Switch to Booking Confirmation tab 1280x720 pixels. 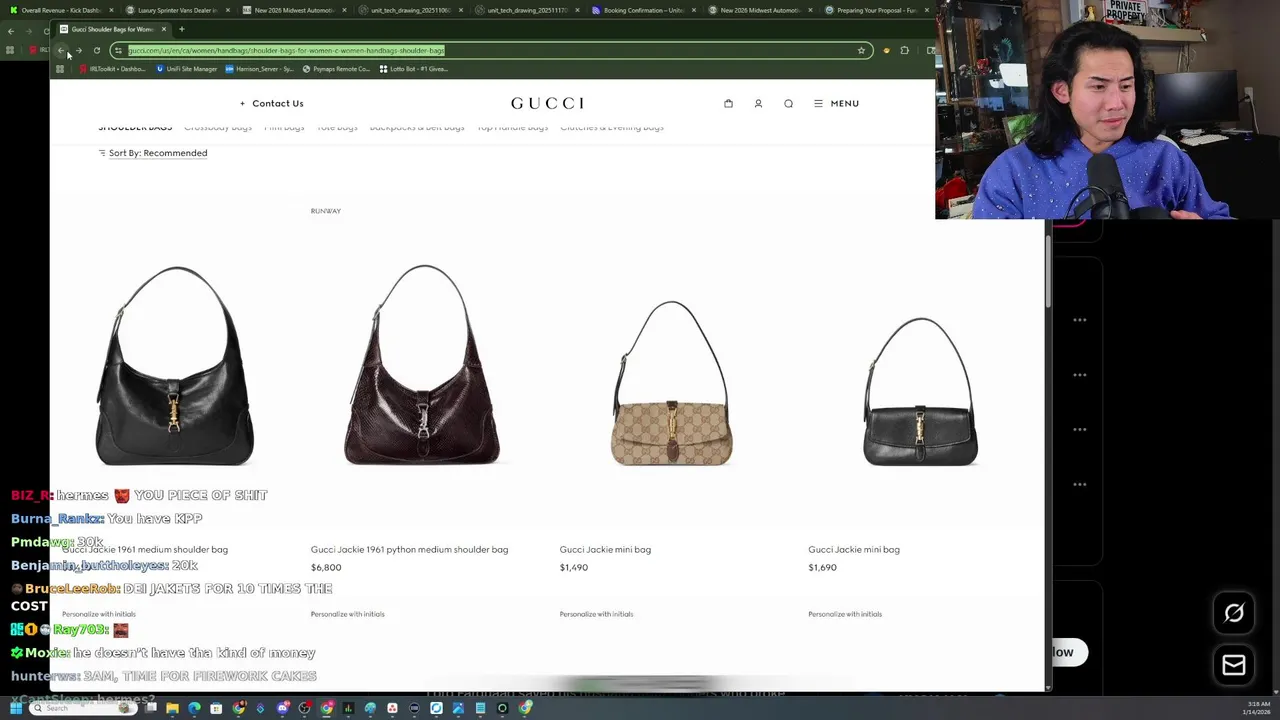coord(643,10)
